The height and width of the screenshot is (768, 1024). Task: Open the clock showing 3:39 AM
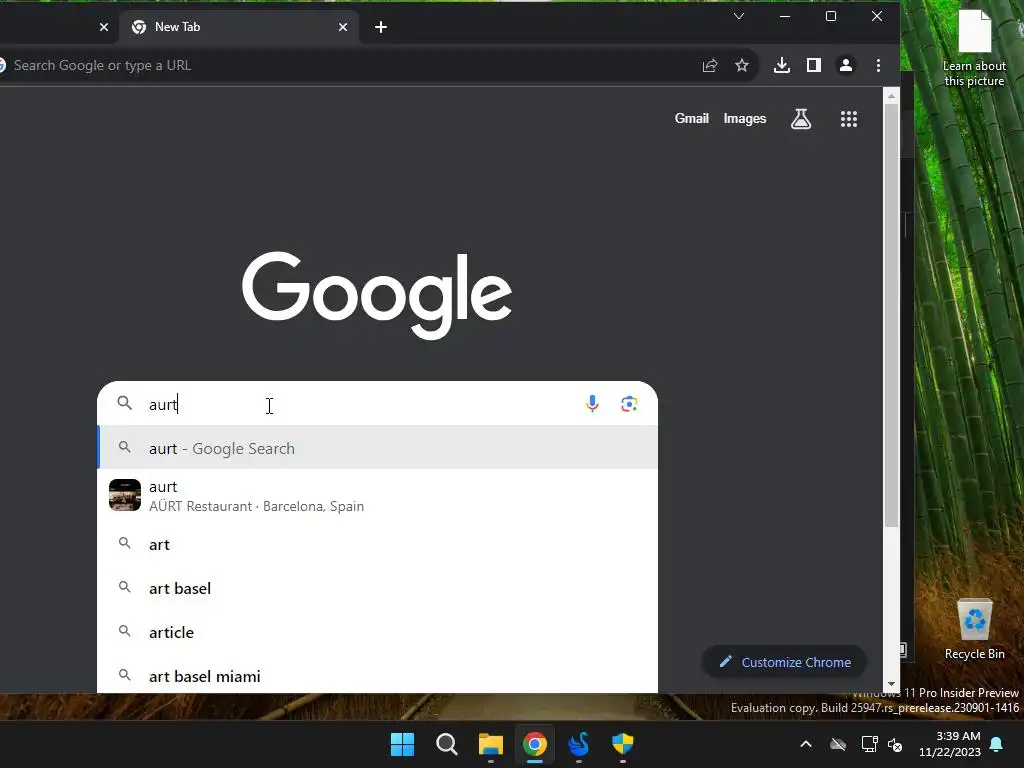(950, 744)
